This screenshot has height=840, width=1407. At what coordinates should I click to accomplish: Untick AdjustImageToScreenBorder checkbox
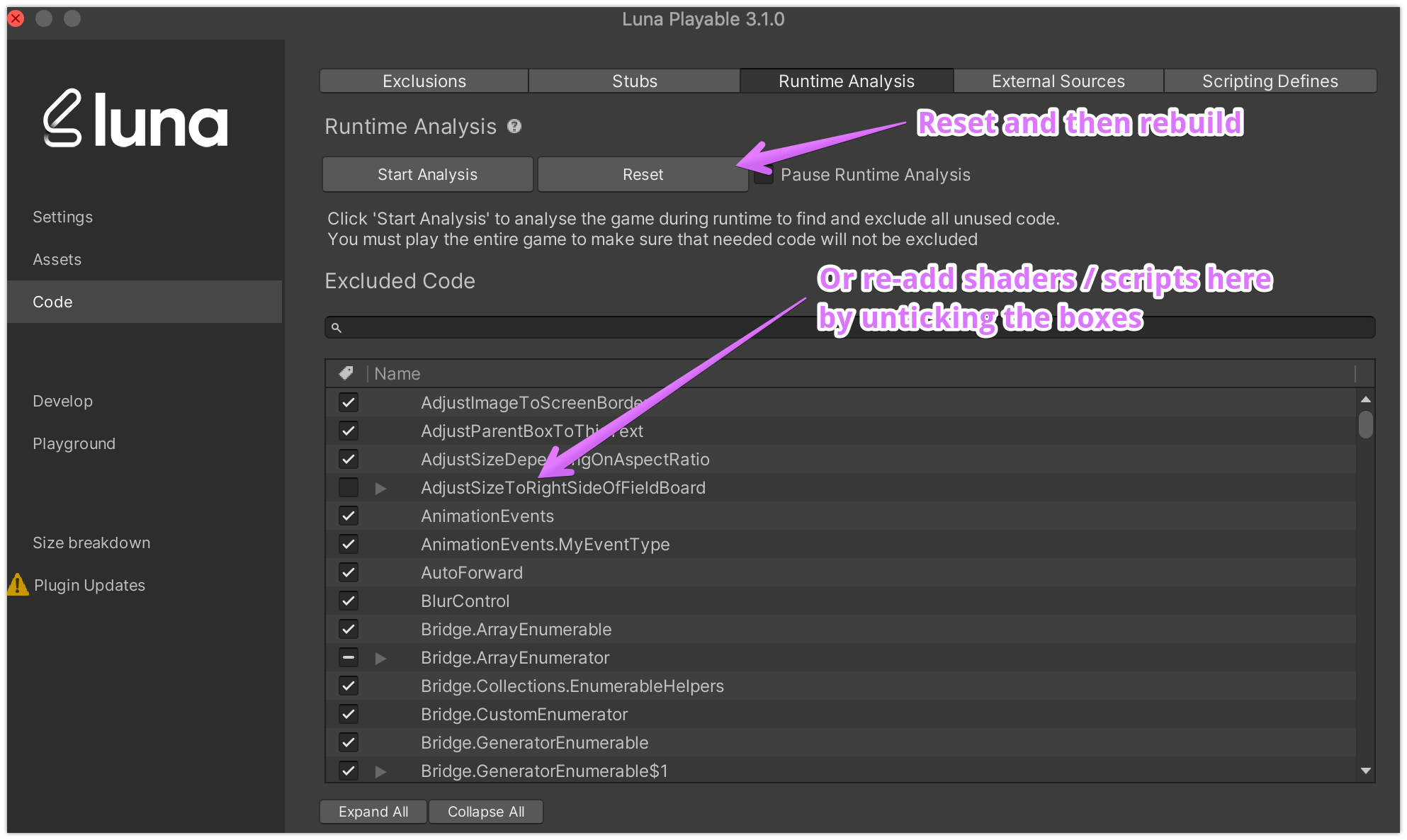coord(349,402)
